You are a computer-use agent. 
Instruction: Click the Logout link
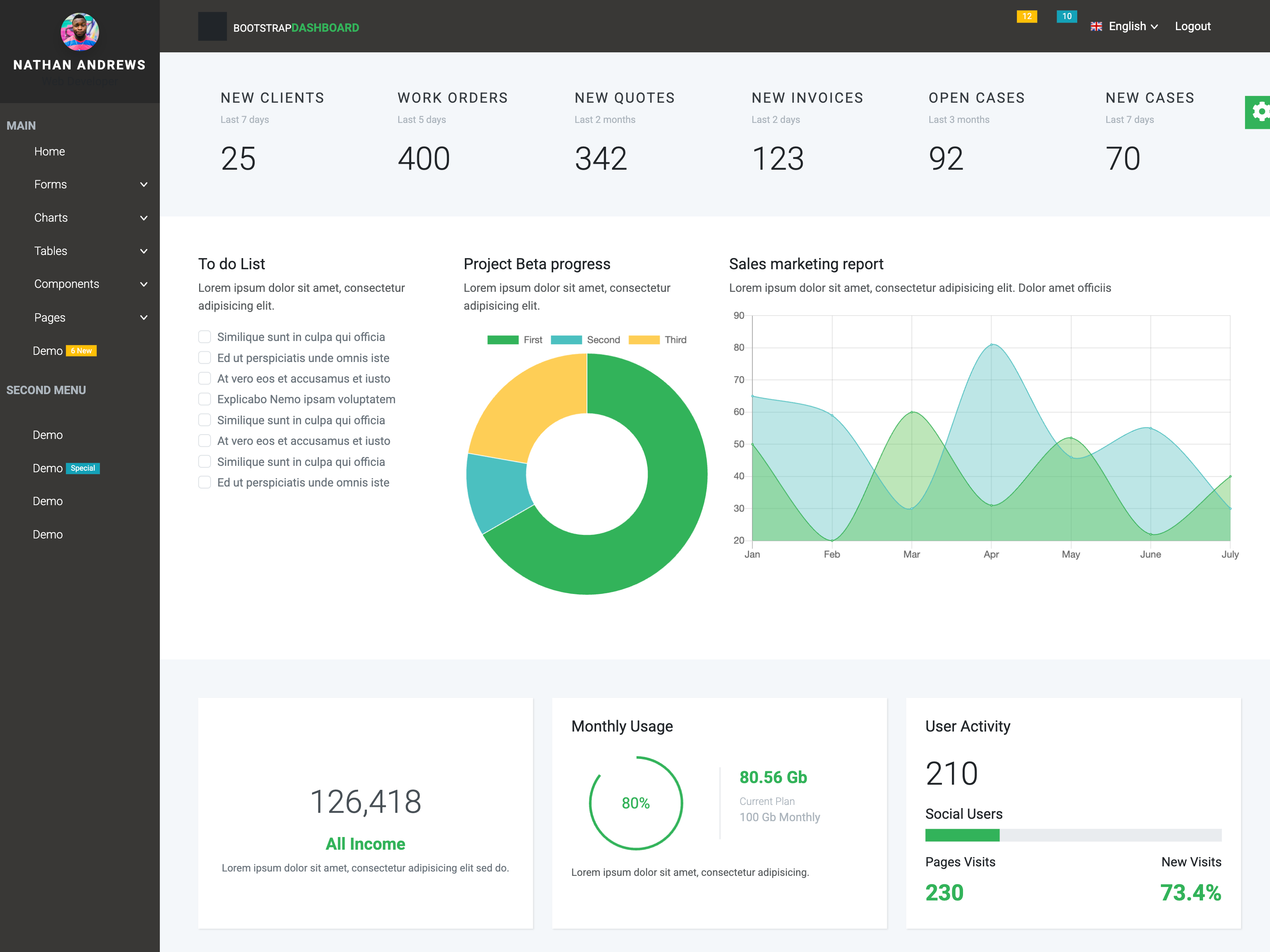click(x=1192, y=27)
